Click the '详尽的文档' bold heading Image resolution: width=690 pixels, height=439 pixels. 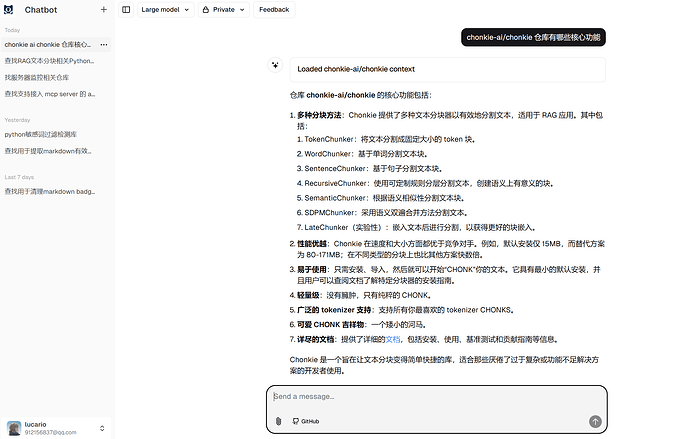[x=316, y=339]
